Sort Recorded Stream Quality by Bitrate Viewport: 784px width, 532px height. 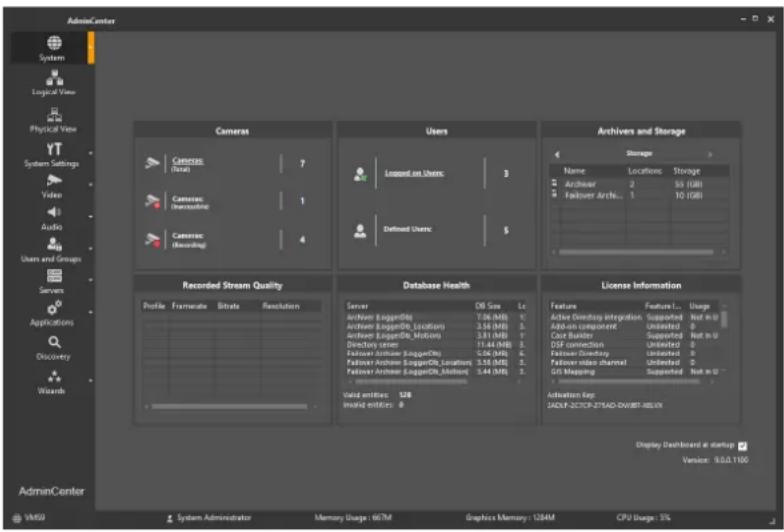pyautogui.click(x=228, y=306)
